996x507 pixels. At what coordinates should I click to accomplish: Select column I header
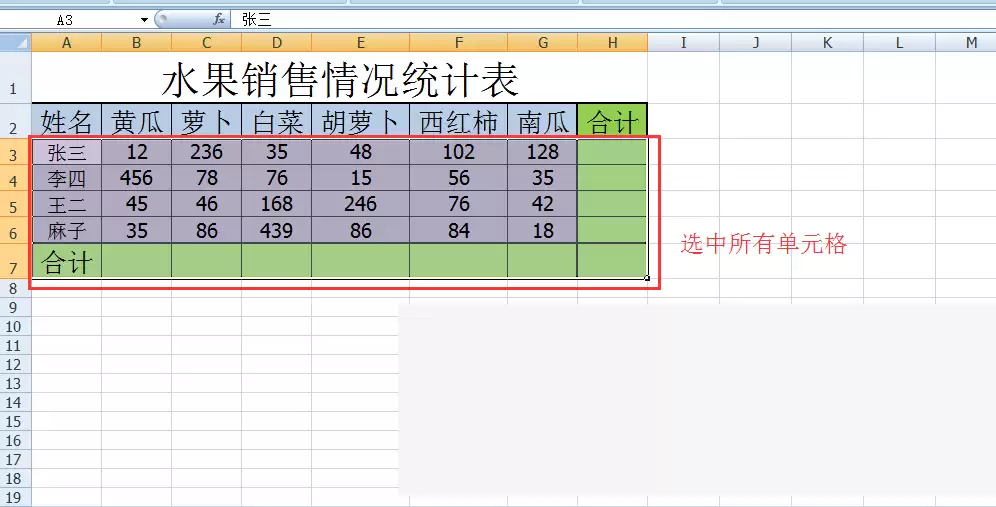point(683,43)
